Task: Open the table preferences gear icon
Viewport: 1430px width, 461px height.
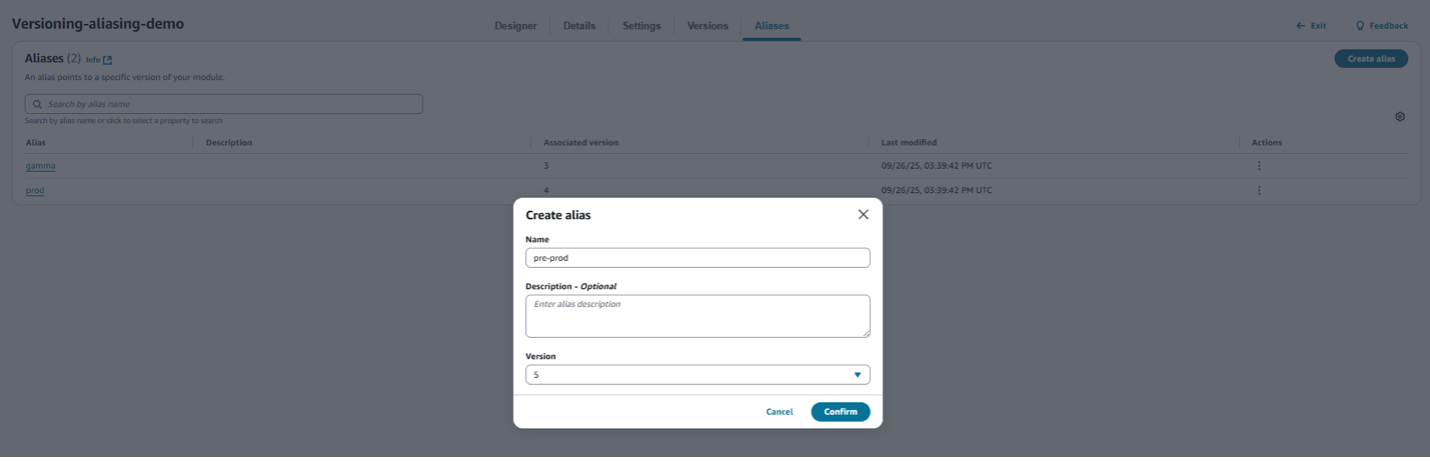Action: 1400,117
